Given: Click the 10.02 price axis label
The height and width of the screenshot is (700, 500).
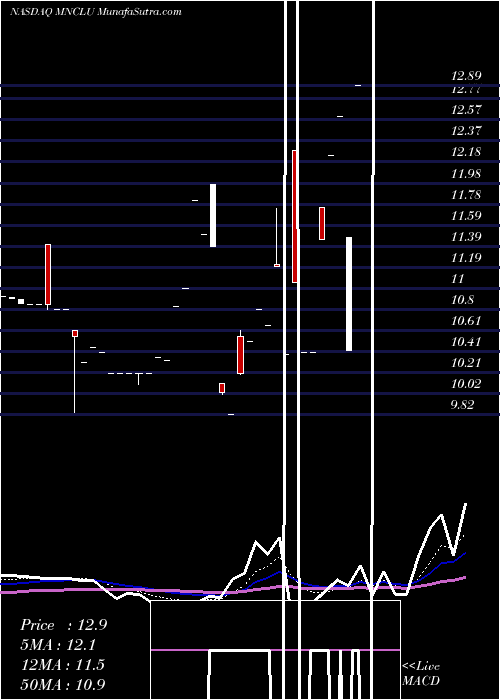Looking at the screenshot, I should pos(466,383).
